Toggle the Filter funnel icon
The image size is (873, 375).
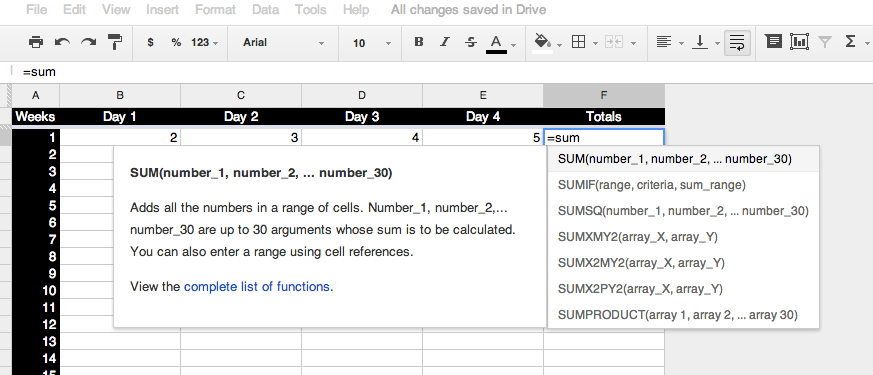click(x=825, y=42)
